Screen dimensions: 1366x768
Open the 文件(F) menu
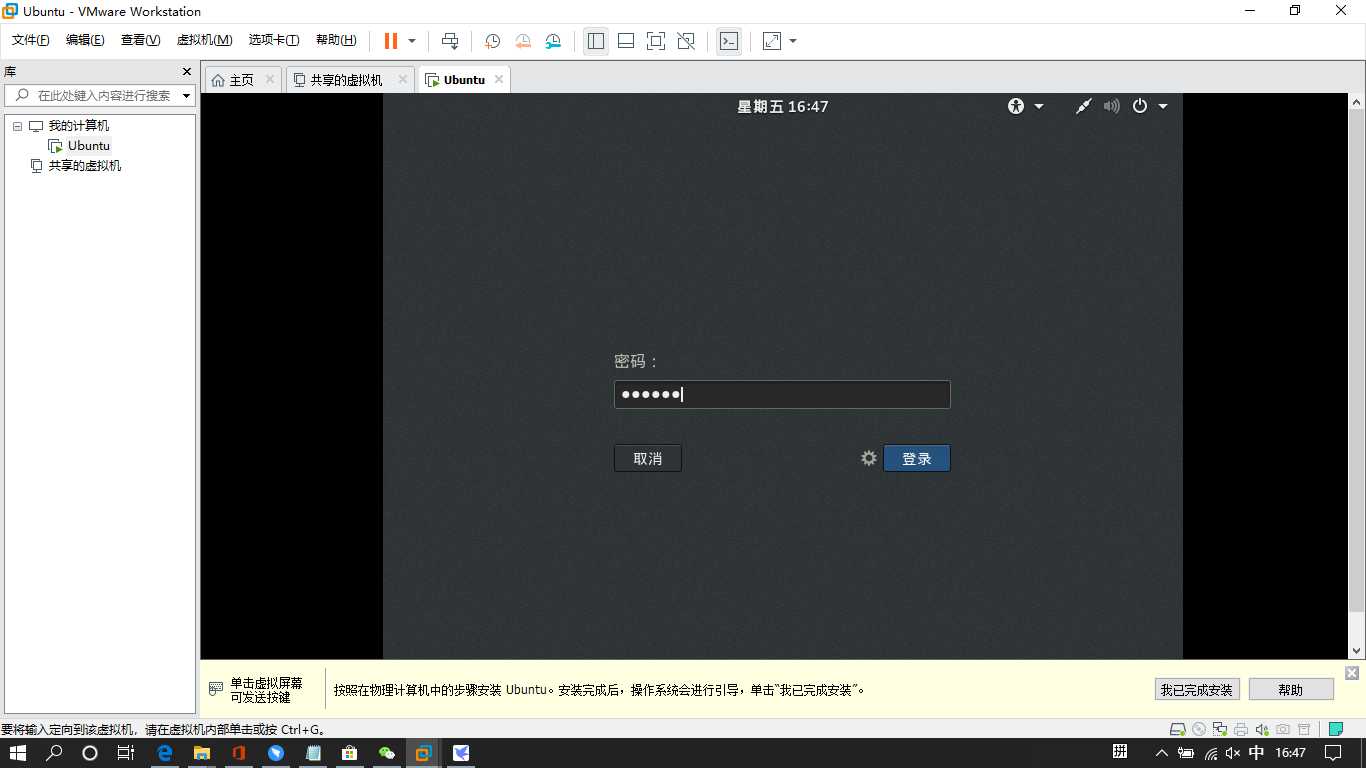point(31,40)
